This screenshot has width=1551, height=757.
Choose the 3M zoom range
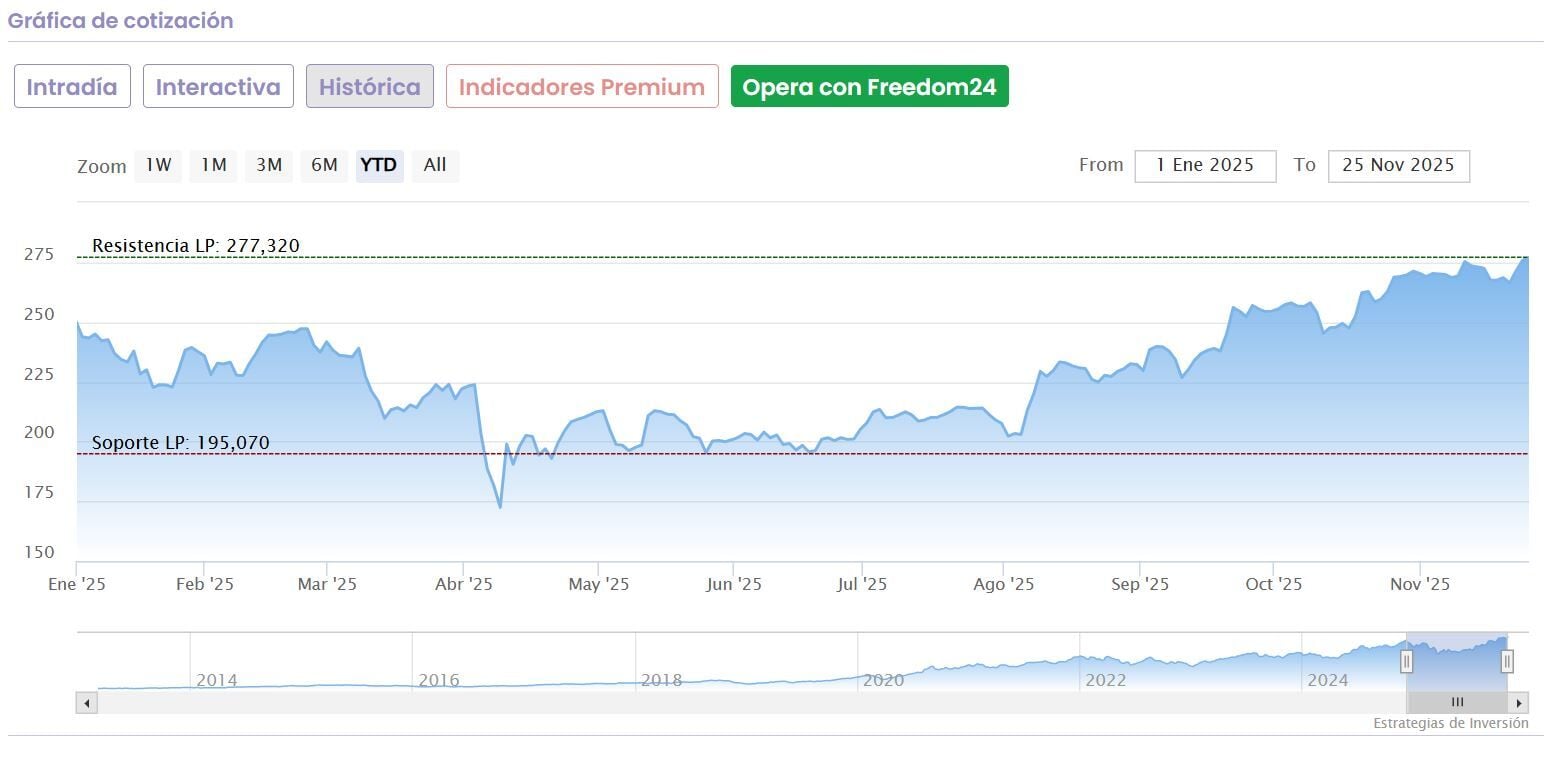click(x=269, y=165)
